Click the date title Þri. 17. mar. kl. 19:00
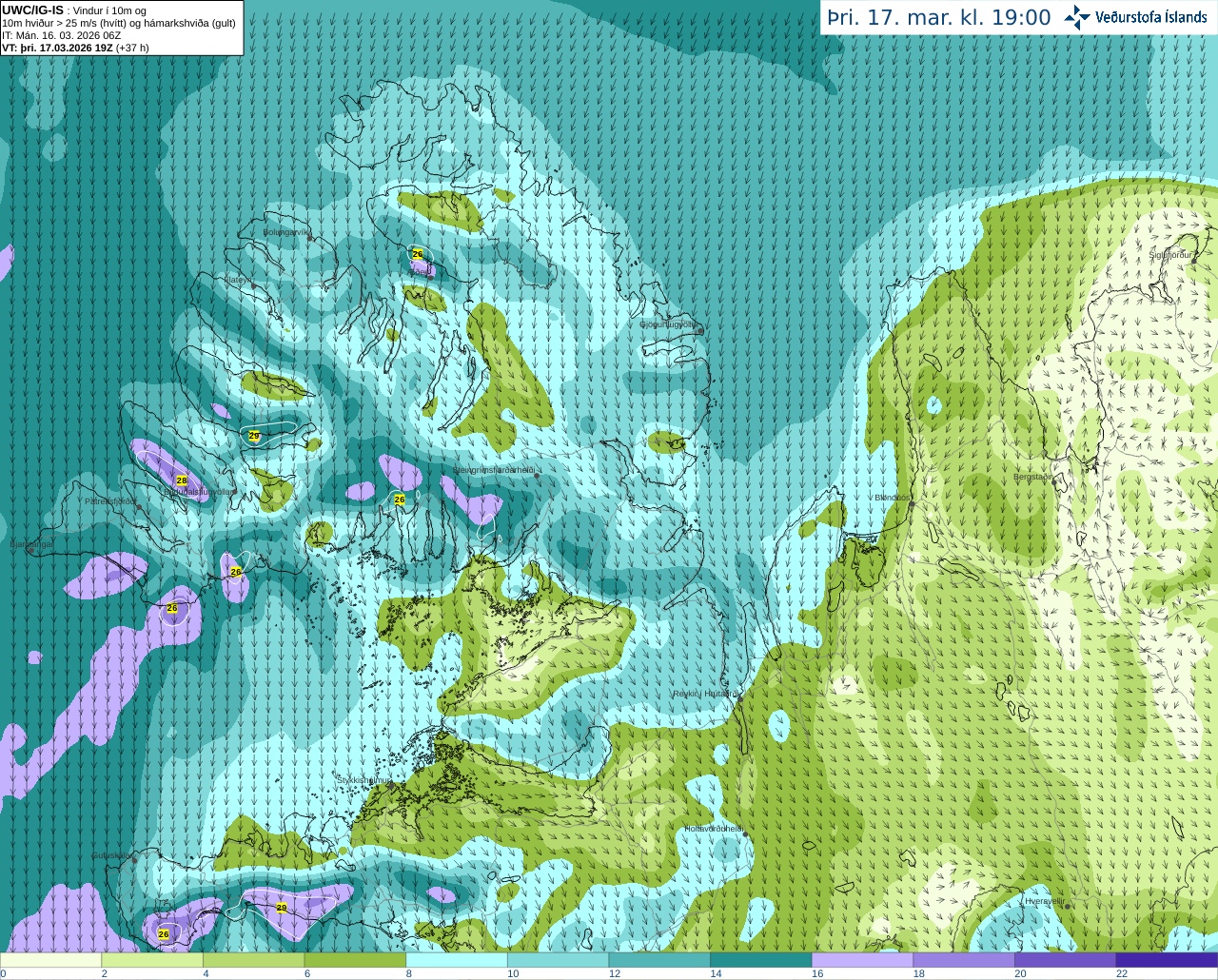This screenshot has height=980, width=1218. tap(939, 17)
